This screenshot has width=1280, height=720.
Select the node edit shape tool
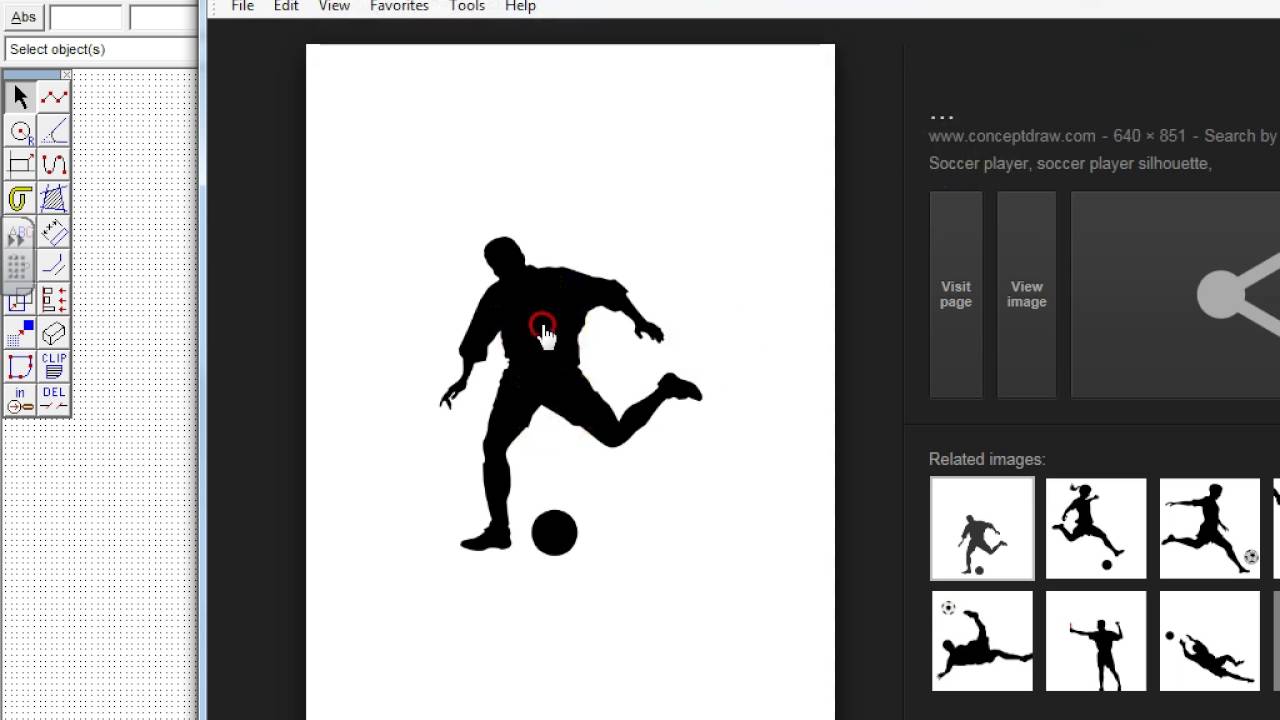tap(20, 367)
